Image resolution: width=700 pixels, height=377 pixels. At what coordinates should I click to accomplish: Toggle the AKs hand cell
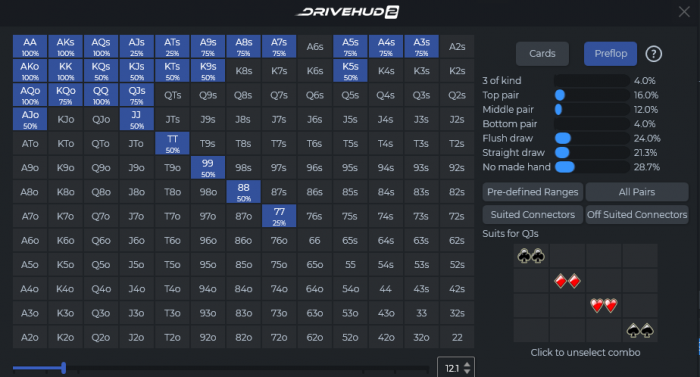coord(66,46)
